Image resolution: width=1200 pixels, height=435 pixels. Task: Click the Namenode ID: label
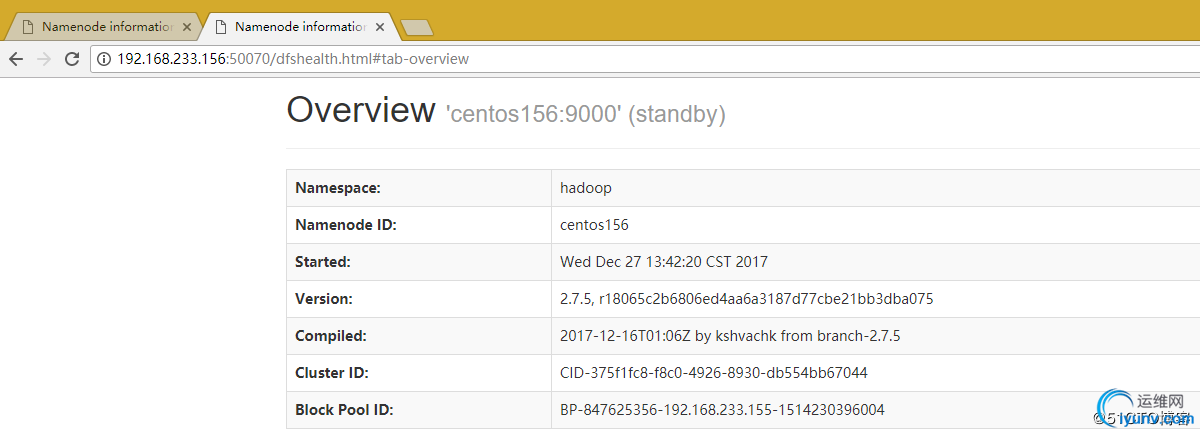click(346, 225)
